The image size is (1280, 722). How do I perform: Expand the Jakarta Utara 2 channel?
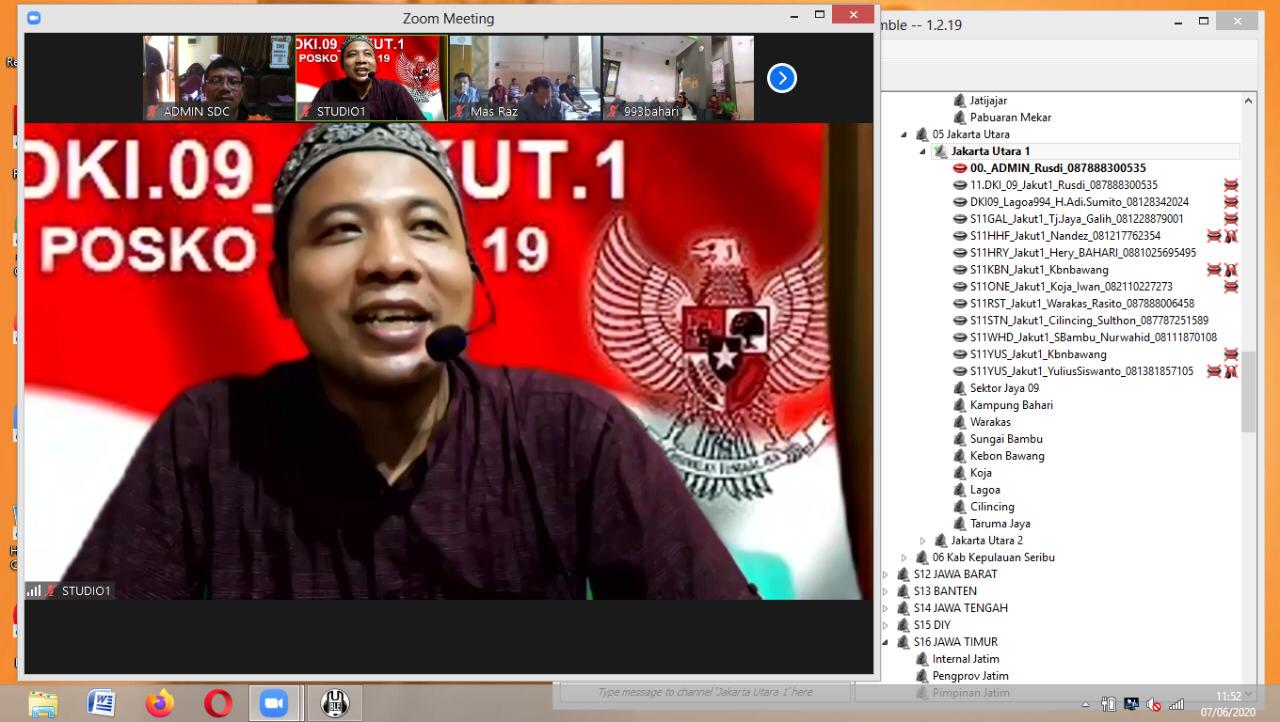point(922,541)
